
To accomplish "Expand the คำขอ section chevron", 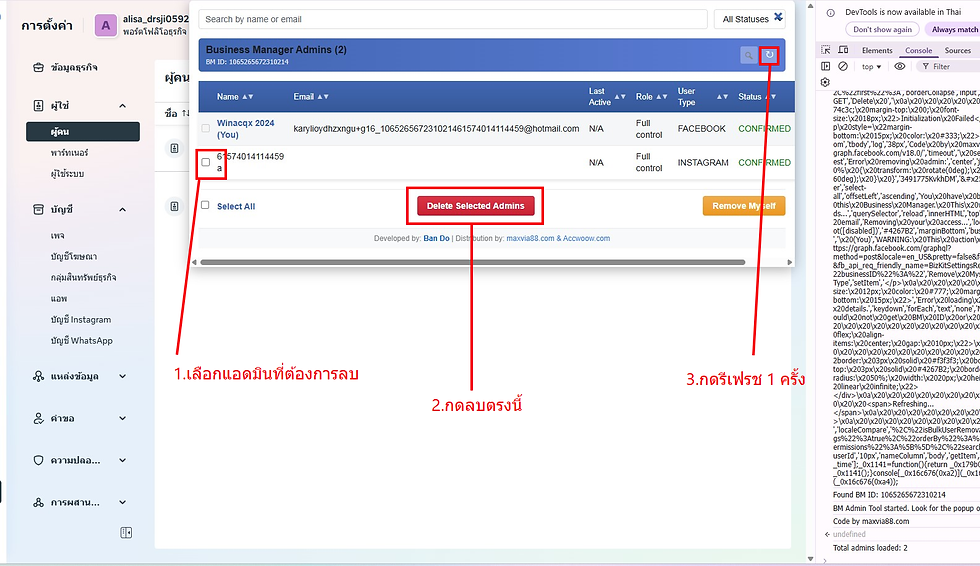I will click(x=122, y=418).
